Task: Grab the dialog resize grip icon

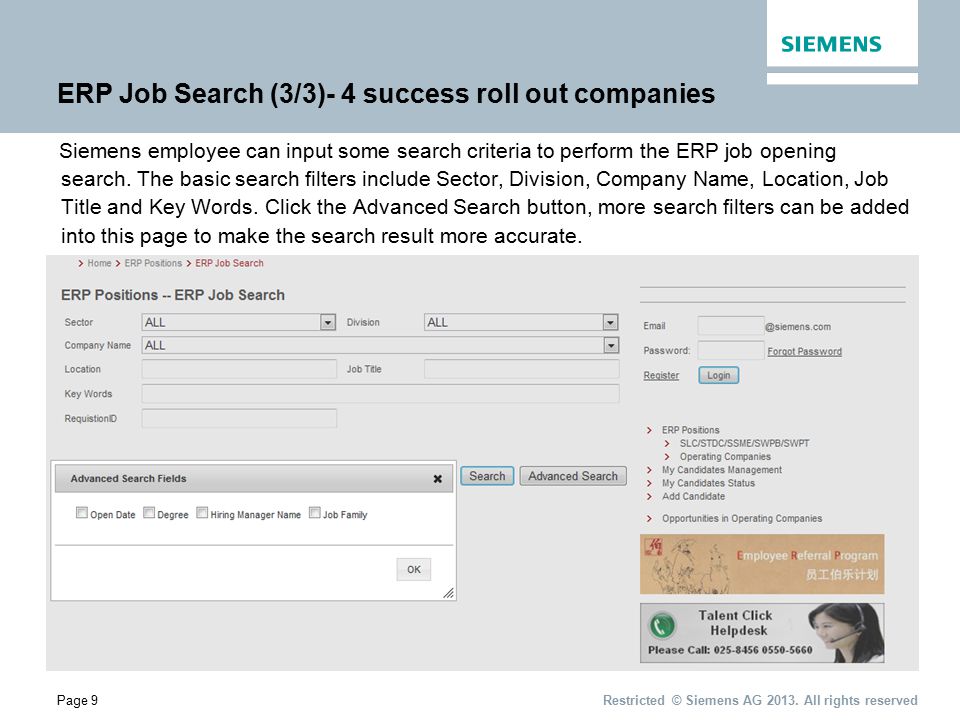Action: (448, 593)
